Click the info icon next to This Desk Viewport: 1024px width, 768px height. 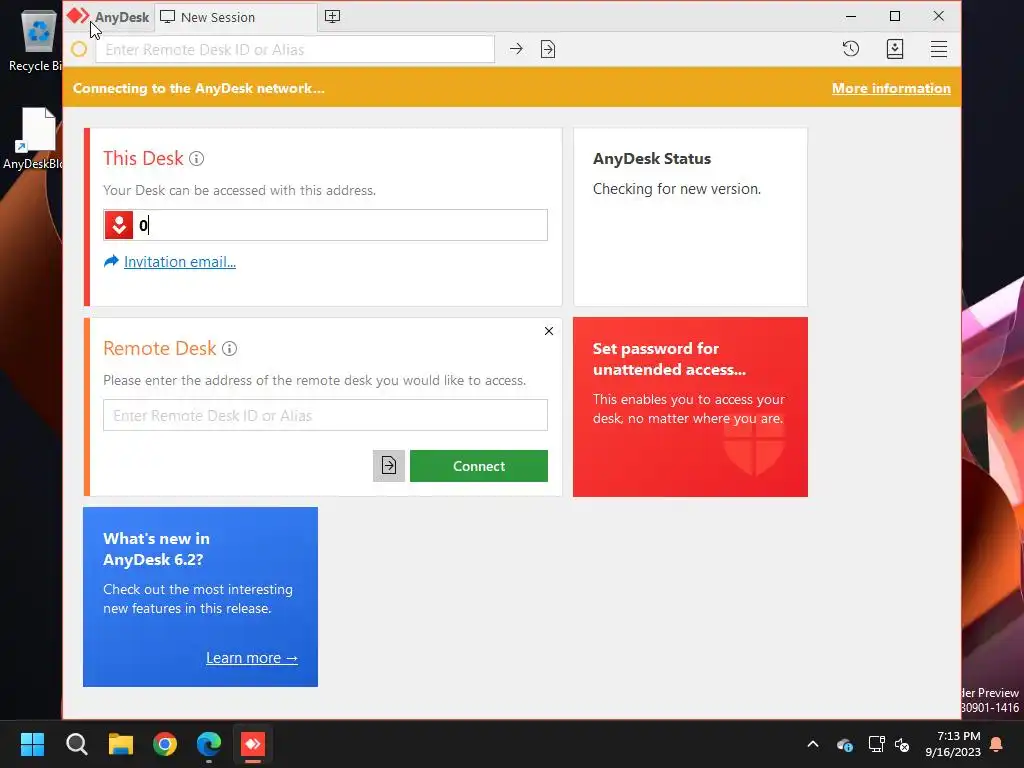click(197, 159)
